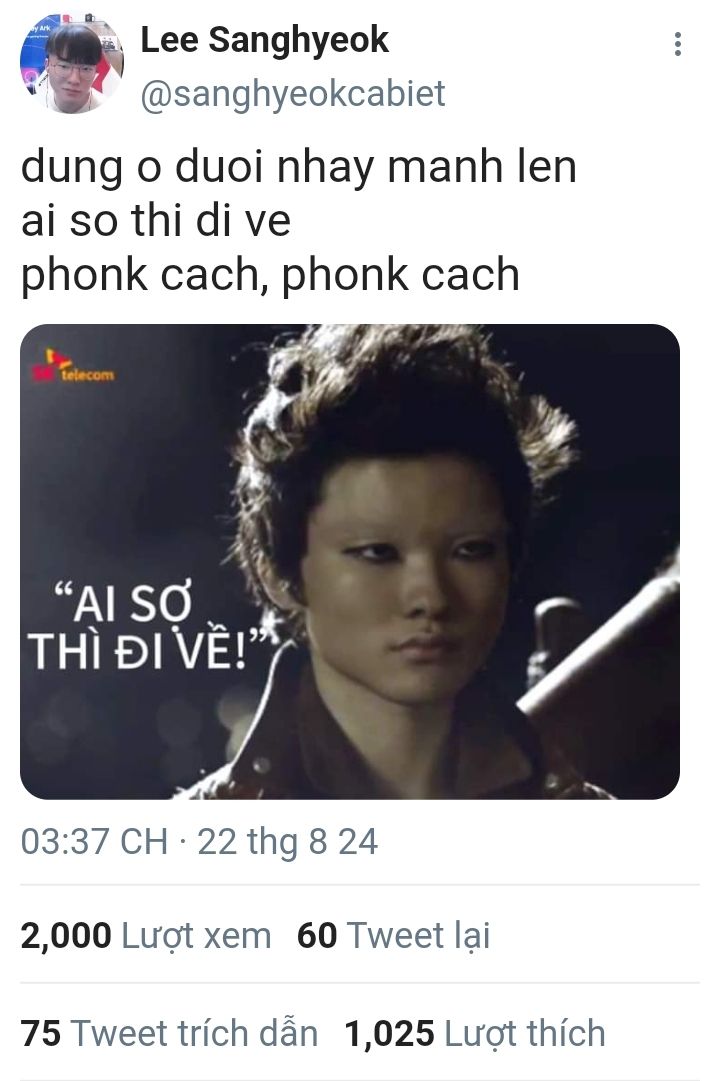The image size is (720, 1081).
Task: Click the SK telecom logo in image
Action: click(x=72, y=366)
